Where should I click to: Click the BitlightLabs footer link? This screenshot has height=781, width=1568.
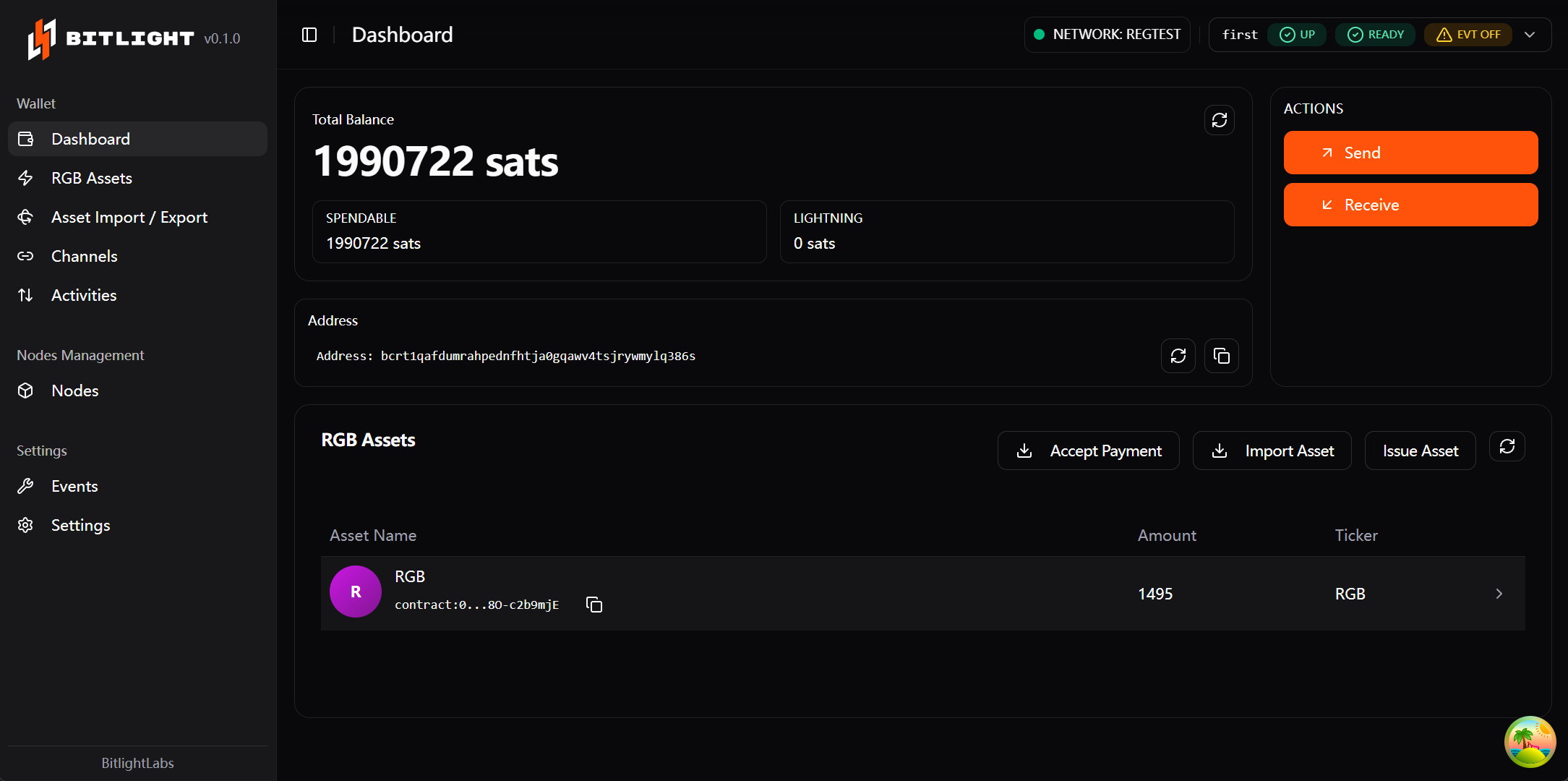click(137, 763)
